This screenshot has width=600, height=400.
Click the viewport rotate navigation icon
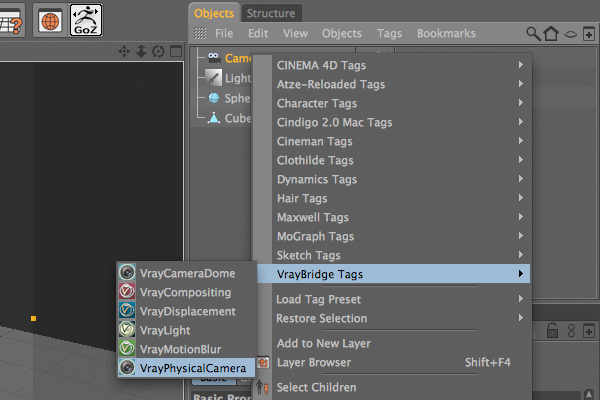[158, 51]
